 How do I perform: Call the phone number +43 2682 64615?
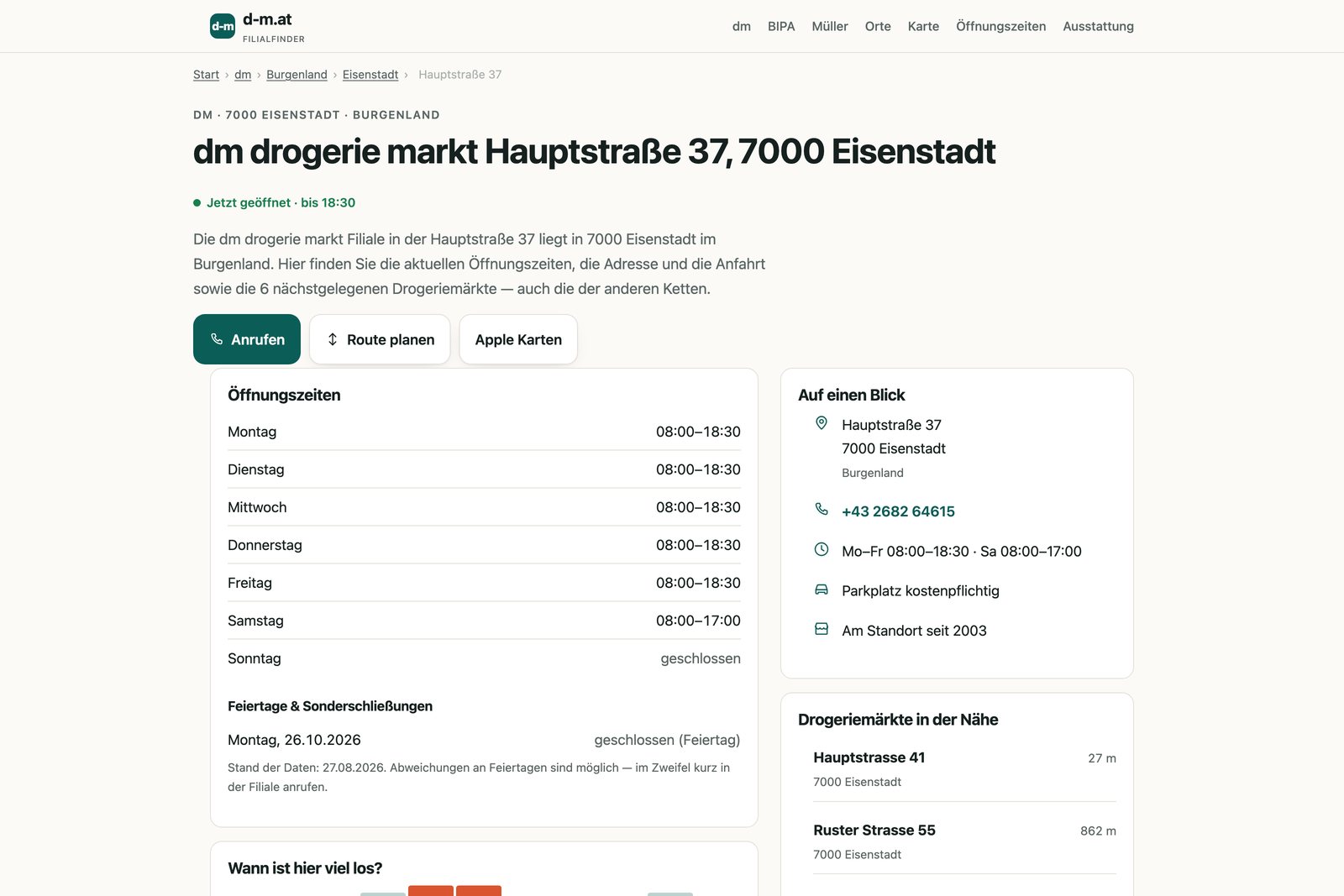click(x=898, y=511)
